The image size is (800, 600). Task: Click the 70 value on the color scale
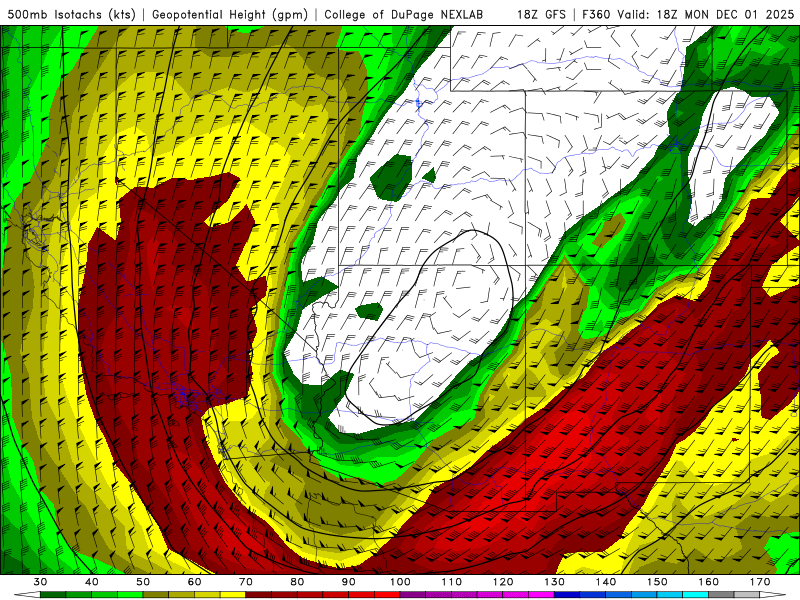pos(246,582)
